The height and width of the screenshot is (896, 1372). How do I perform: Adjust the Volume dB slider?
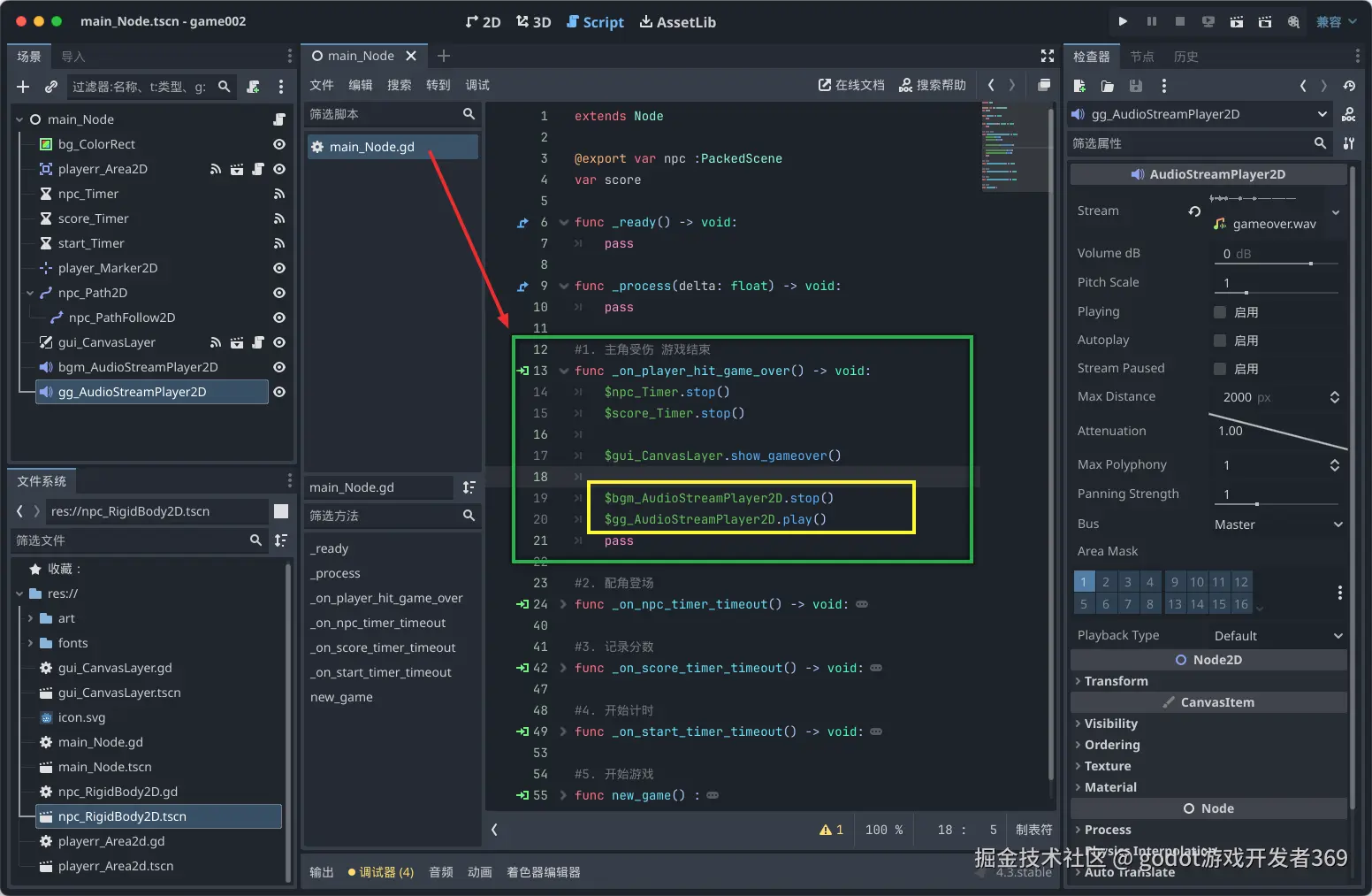pyautogui.click(x=1277, y=263)
